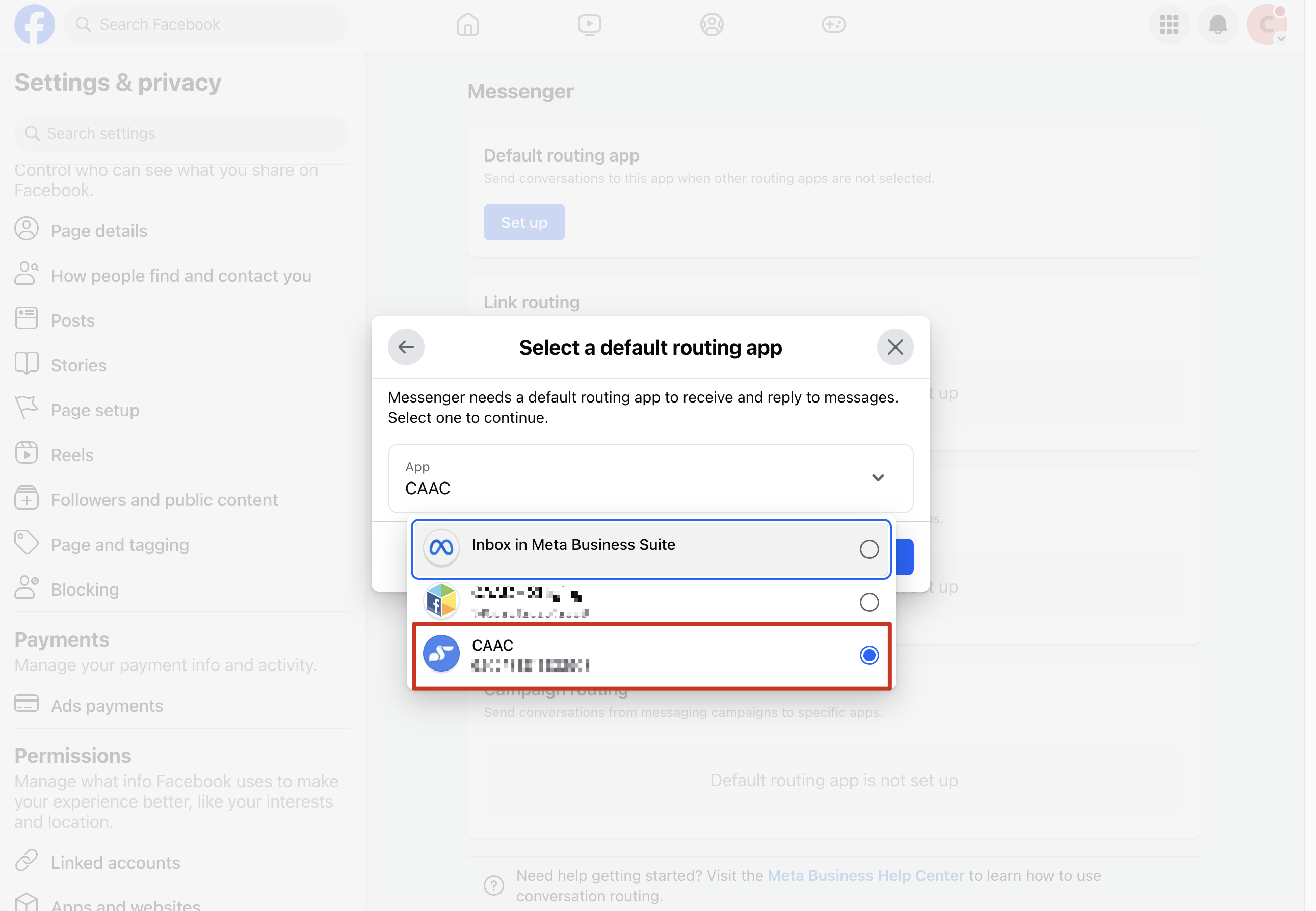Open the Gaming controller icon
Image resolution: width=1316 pixels, height=911 pixels.
pyautogui.click(x=833, y=24)
